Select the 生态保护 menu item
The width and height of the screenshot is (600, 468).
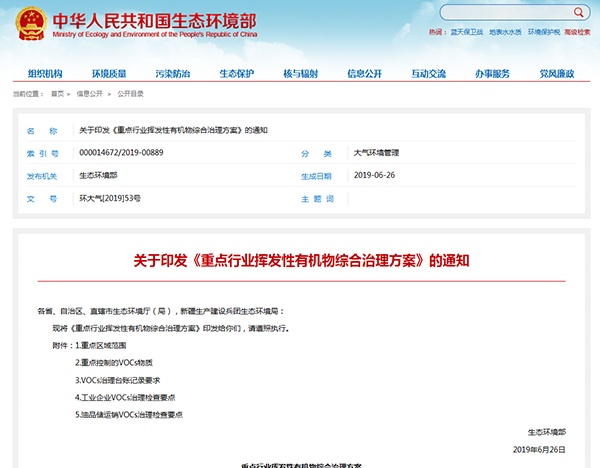(237, 74)
